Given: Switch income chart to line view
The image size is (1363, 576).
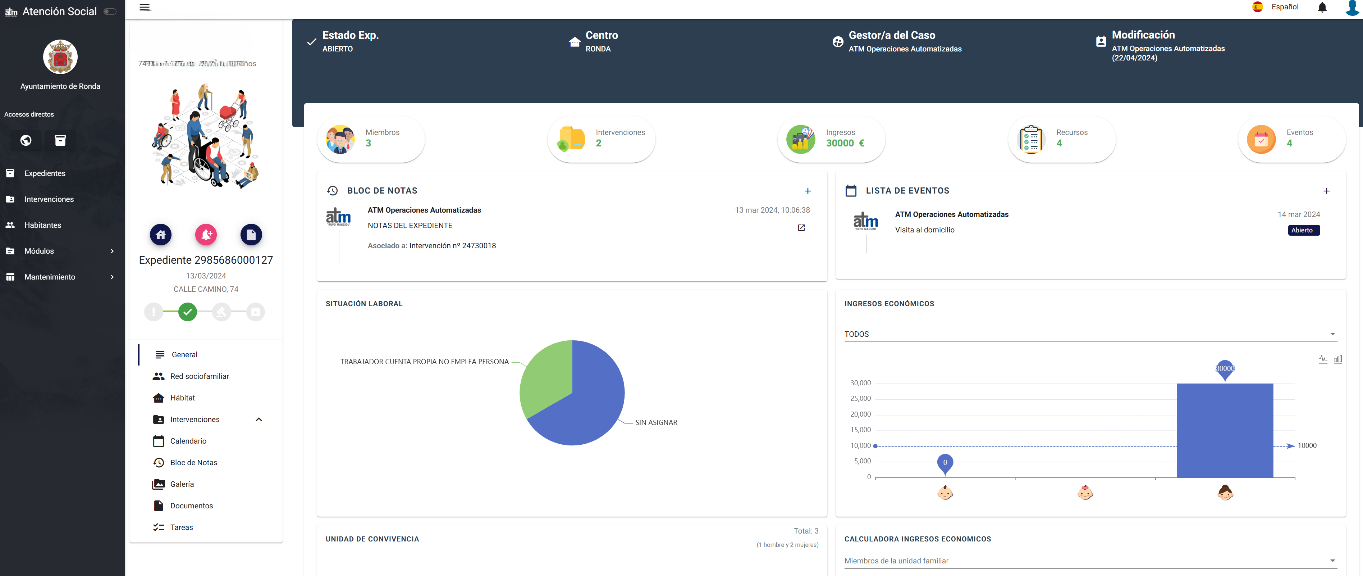Looking at the screenshot, I should click(1322, 359).
